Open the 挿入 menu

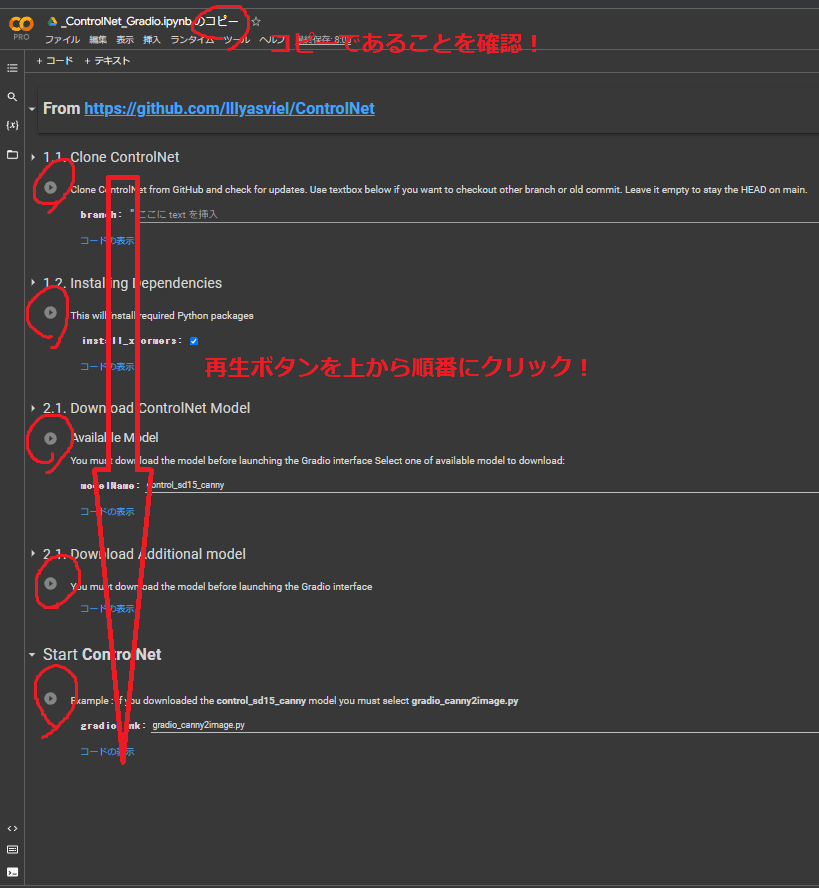(x=152, y=40)
